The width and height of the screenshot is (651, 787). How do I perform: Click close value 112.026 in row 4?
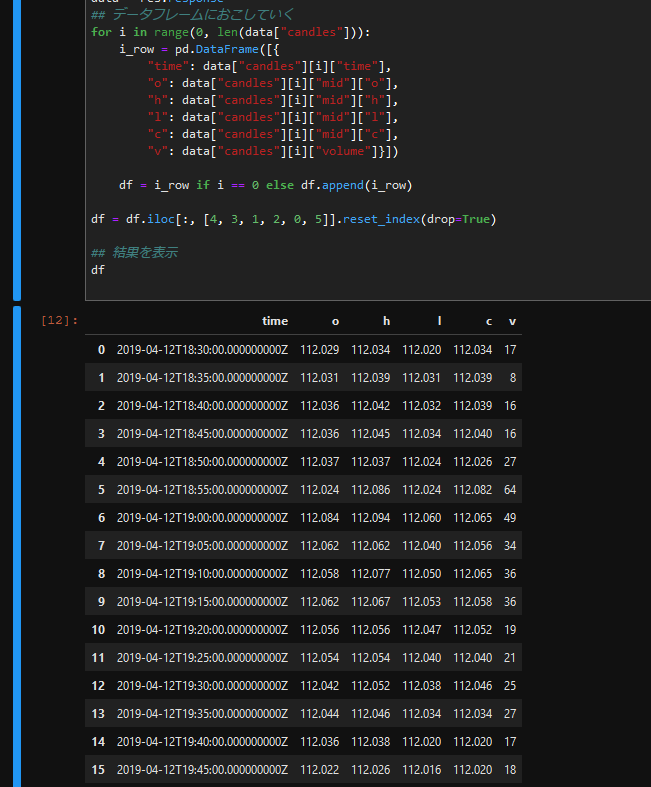473,462
